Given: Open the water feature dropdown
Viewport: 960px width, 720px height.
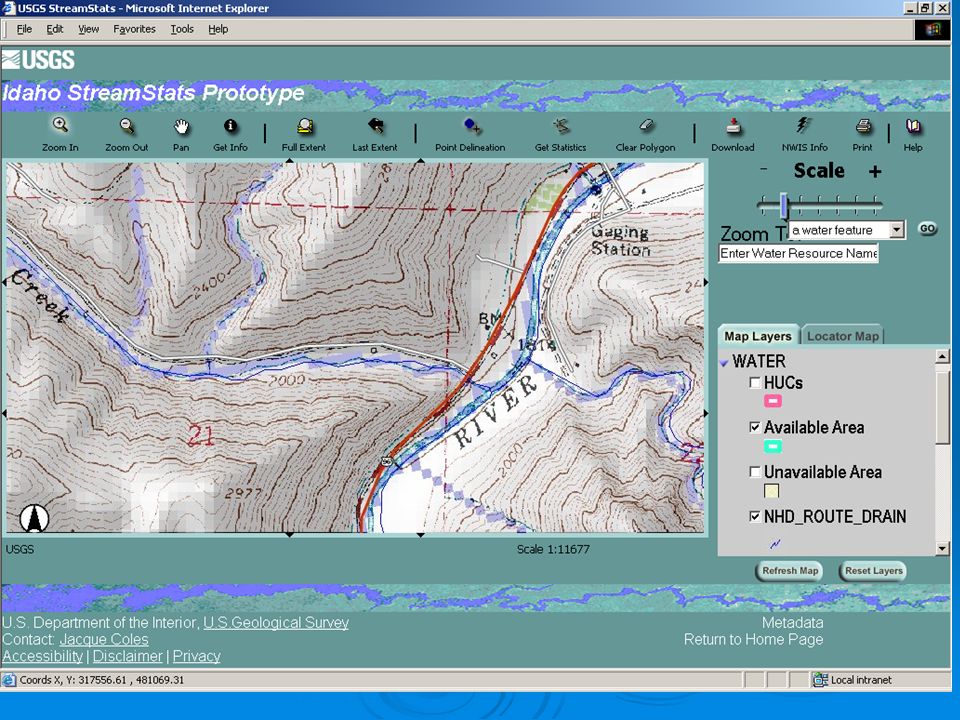Looking at the screenshot, I should tap(896, 230).
